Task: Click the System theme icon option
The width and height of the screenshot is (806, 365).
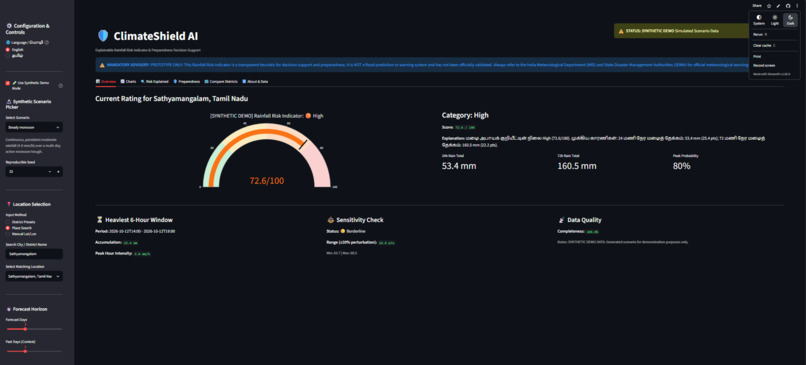Action: [x=759, y=17]
